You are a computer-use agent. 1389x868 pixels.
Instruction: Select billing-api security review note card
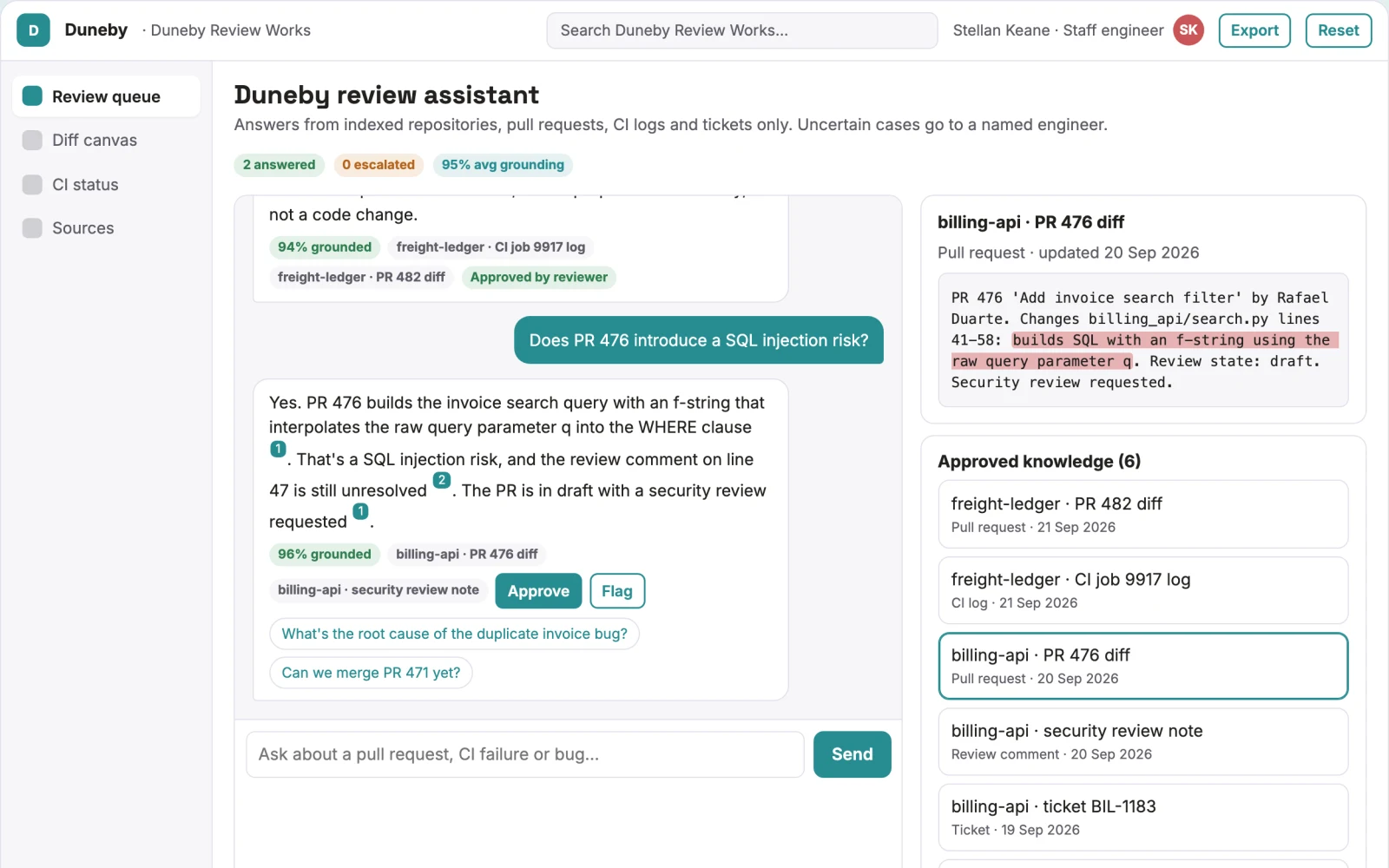(x=1142, y=741)
